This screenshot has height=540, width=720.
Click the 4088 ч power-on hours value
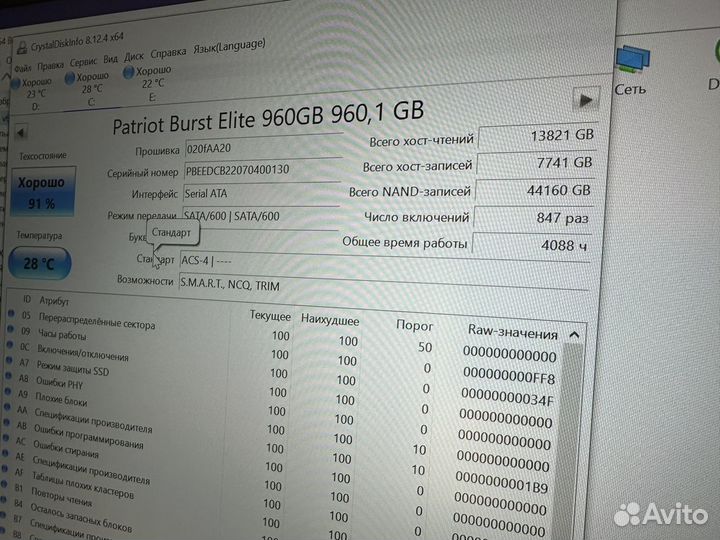[x=531, y=244]
